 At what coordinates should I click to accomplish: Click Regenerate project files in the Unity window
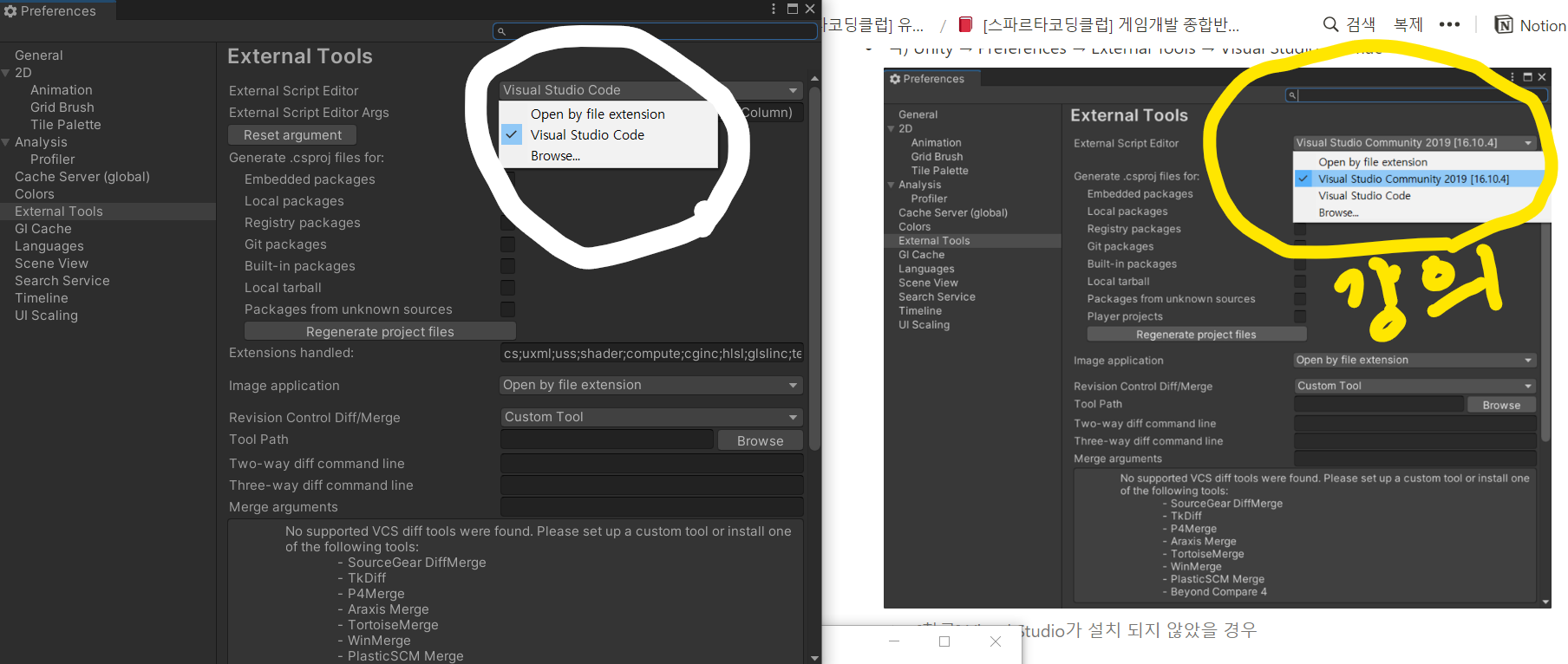pos(380,331)
